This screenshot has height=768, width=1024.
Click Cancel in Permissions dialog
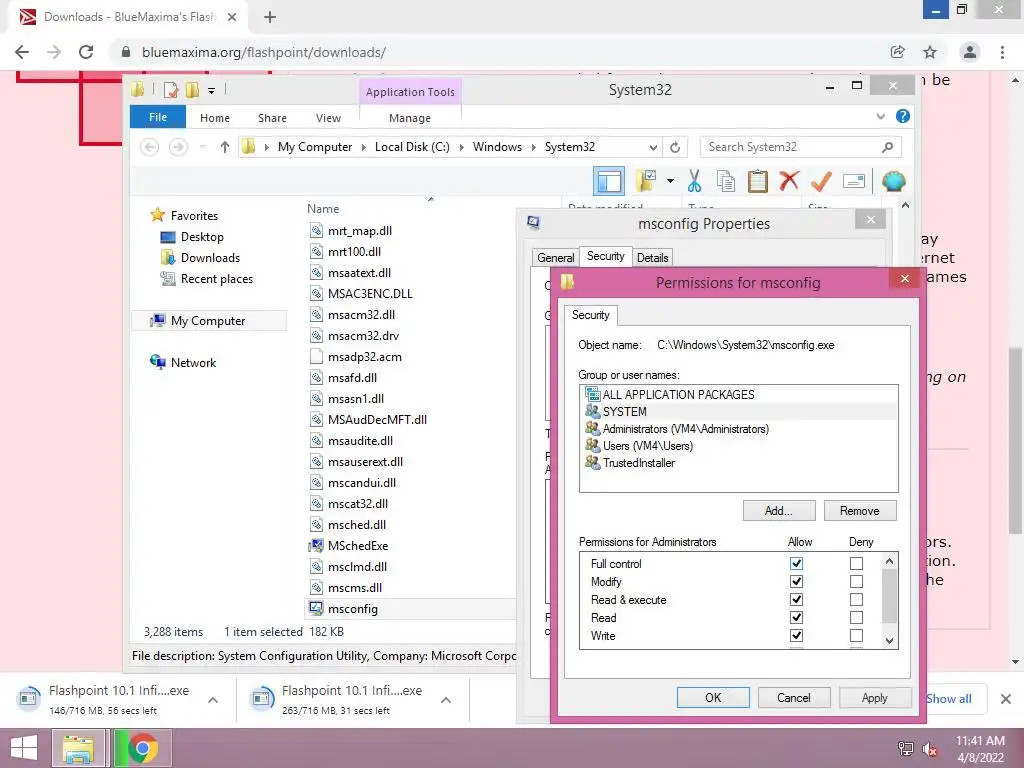coord(793,697)
